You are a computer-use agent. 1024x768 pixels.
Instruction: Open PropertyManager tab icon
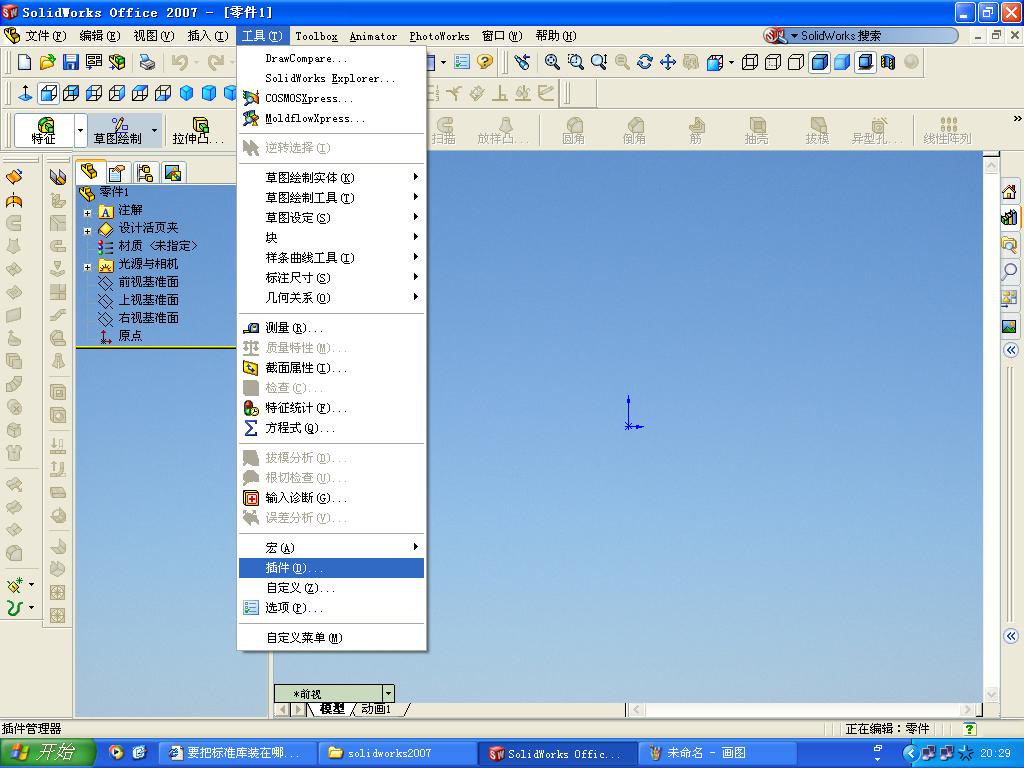point(117,173)
